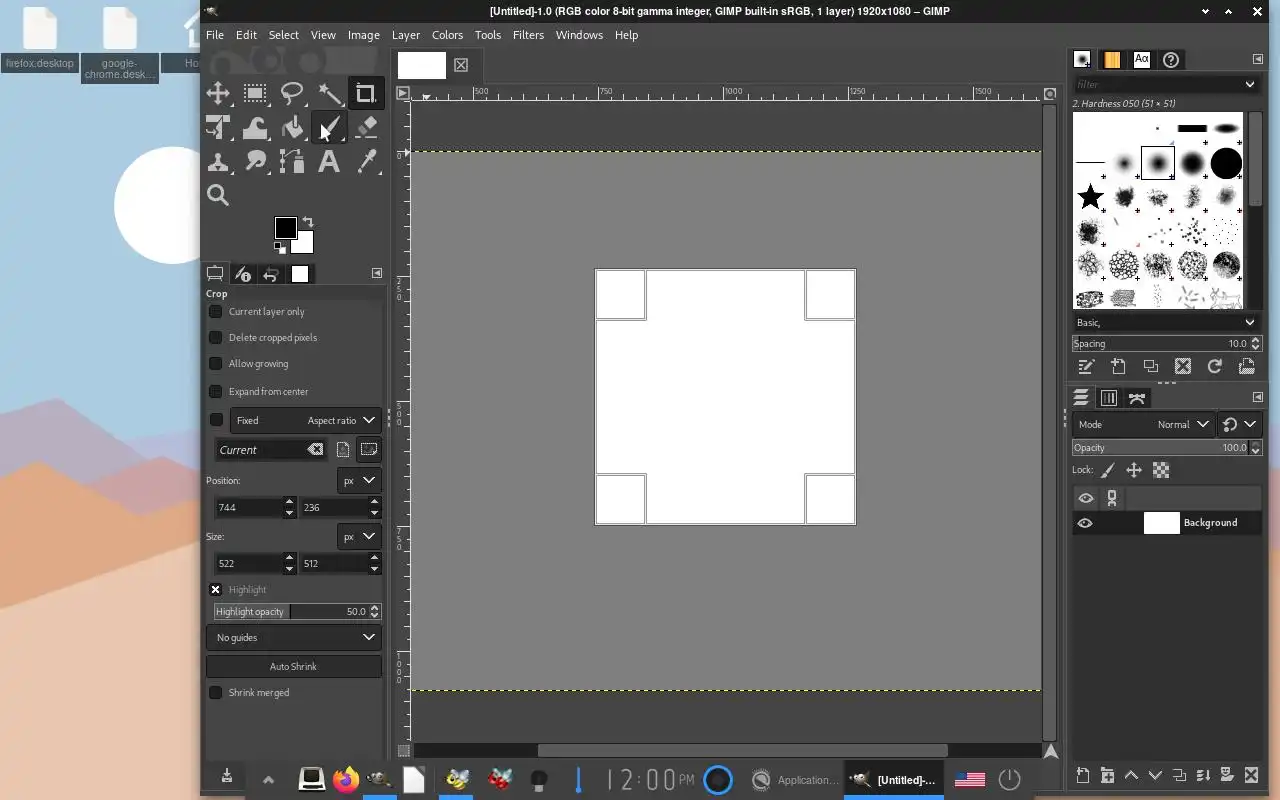Open the layer mode group switcher dropdown
Image resolution: width=1280 pixels, height=800 pixels.
[1240, 424]
